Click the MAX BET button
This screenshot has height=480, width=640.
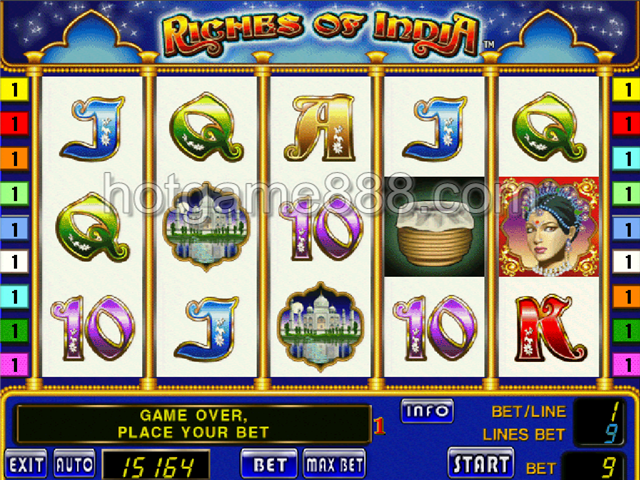pos(334,464)
